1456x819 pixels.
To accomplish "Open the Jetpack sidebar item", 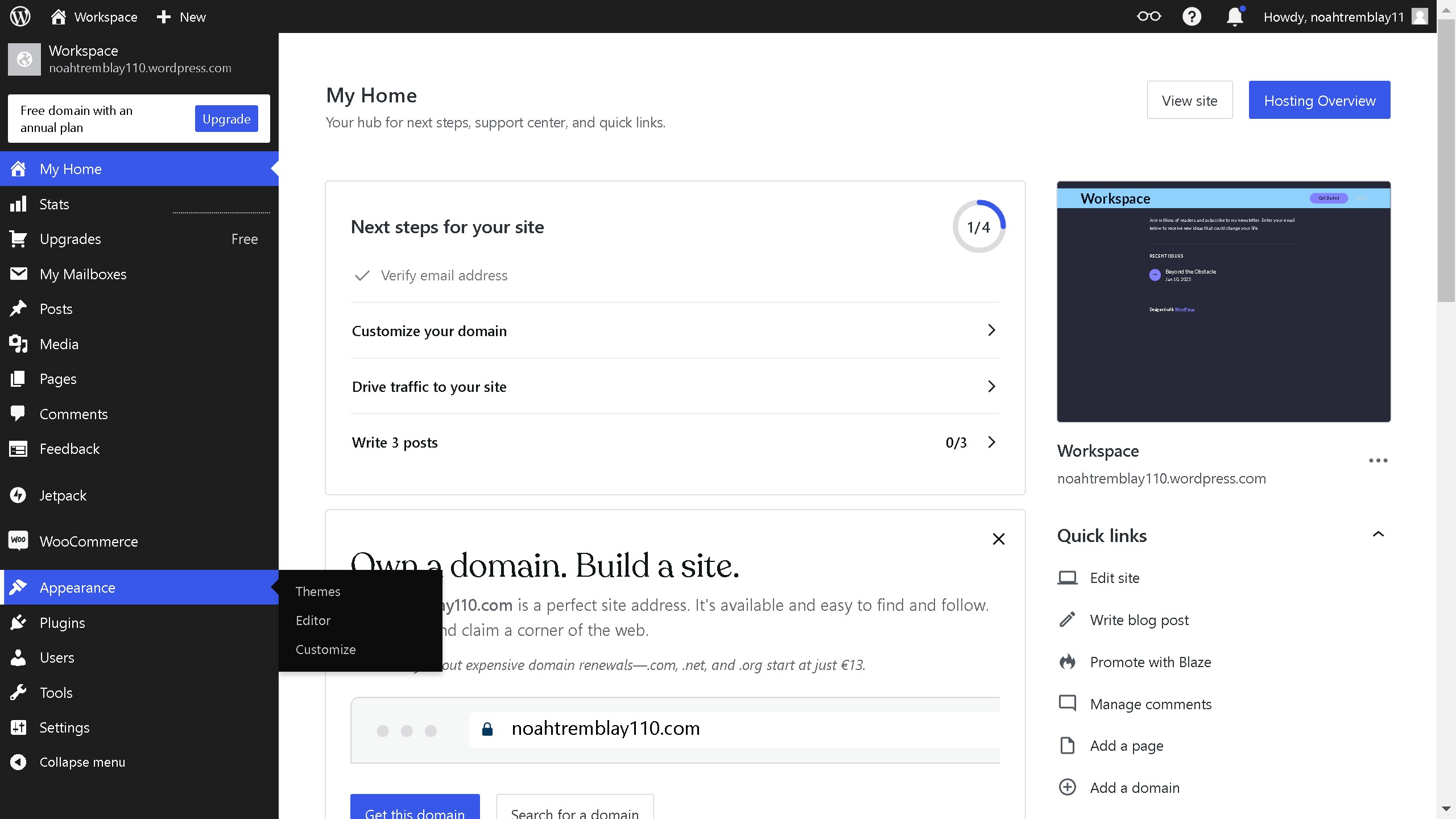I will tap(63, 495).
